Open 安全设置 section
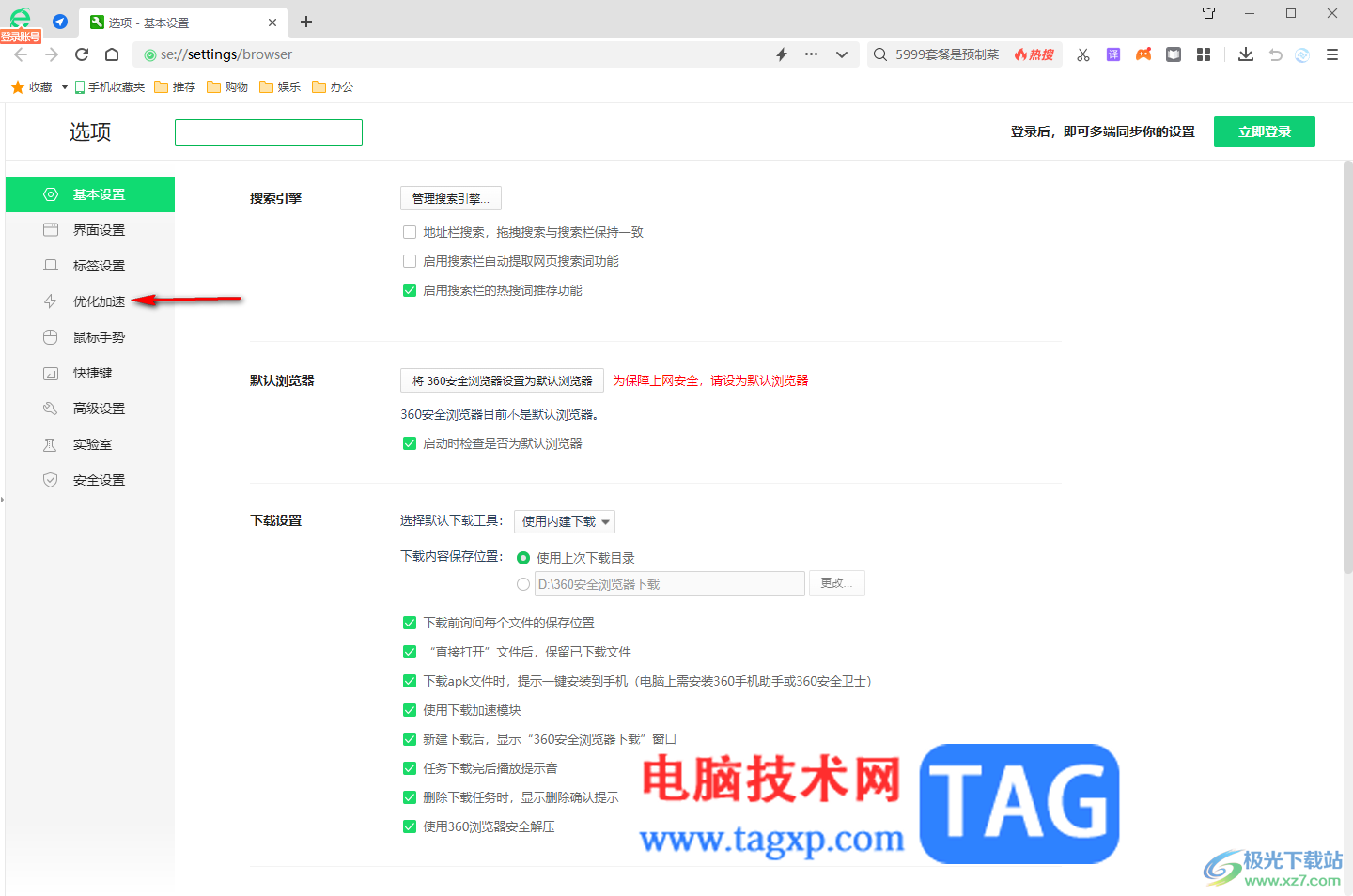 tap(90, 480)
